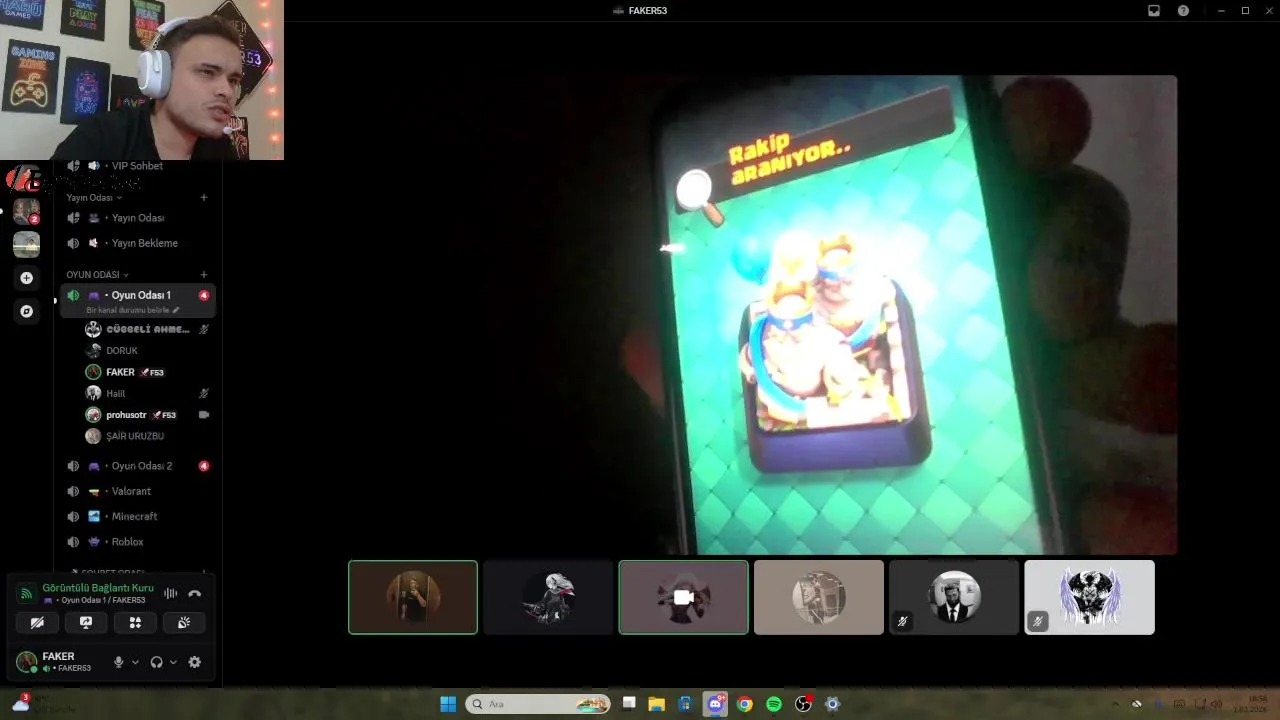Collapse the OYUN ODASI category
The width and height of the screenshot is (1280, 720).
coord(97,274)
